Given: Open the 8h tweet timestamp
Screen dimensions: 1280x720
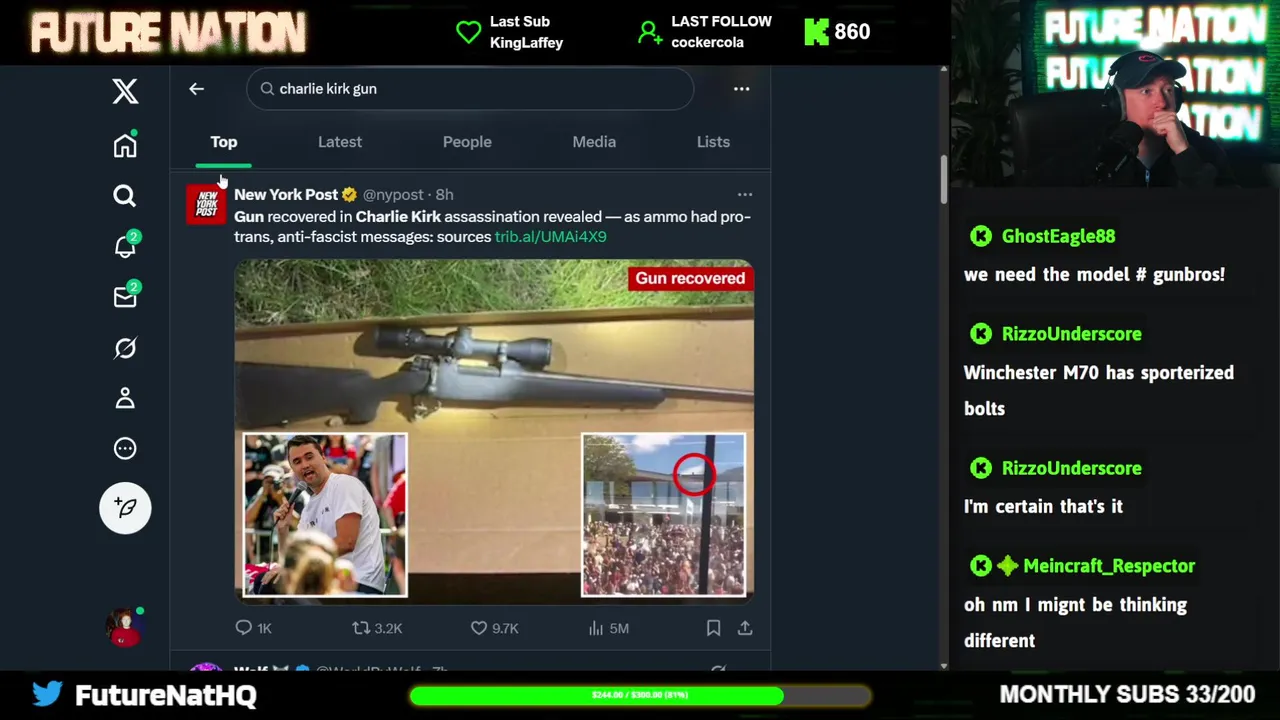Looking at the screenshot, I should (444, 195).
